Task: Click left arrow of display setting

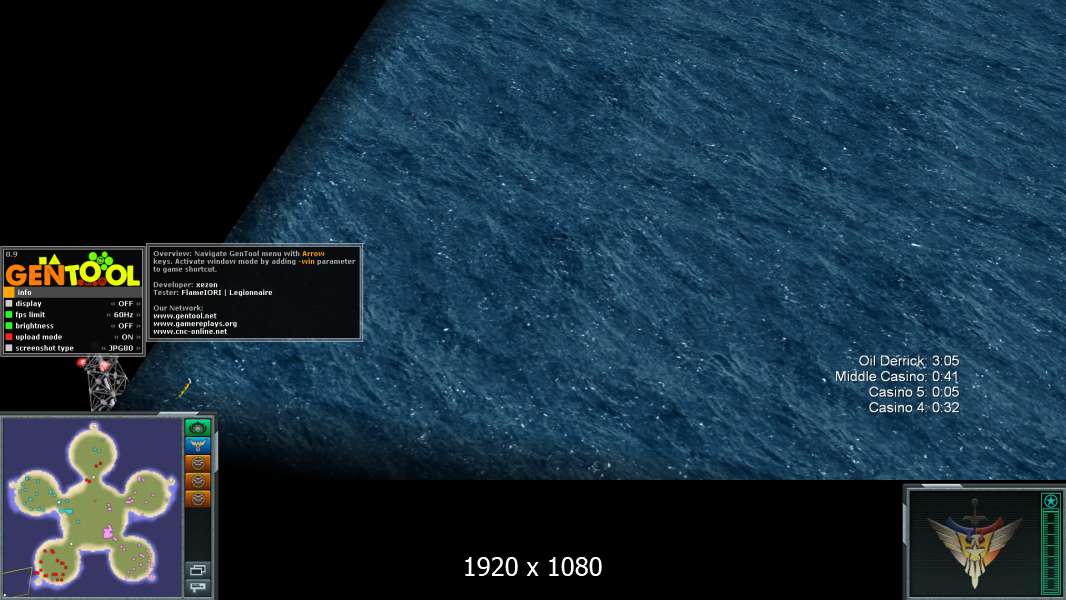Action: (x=113, y=304)
